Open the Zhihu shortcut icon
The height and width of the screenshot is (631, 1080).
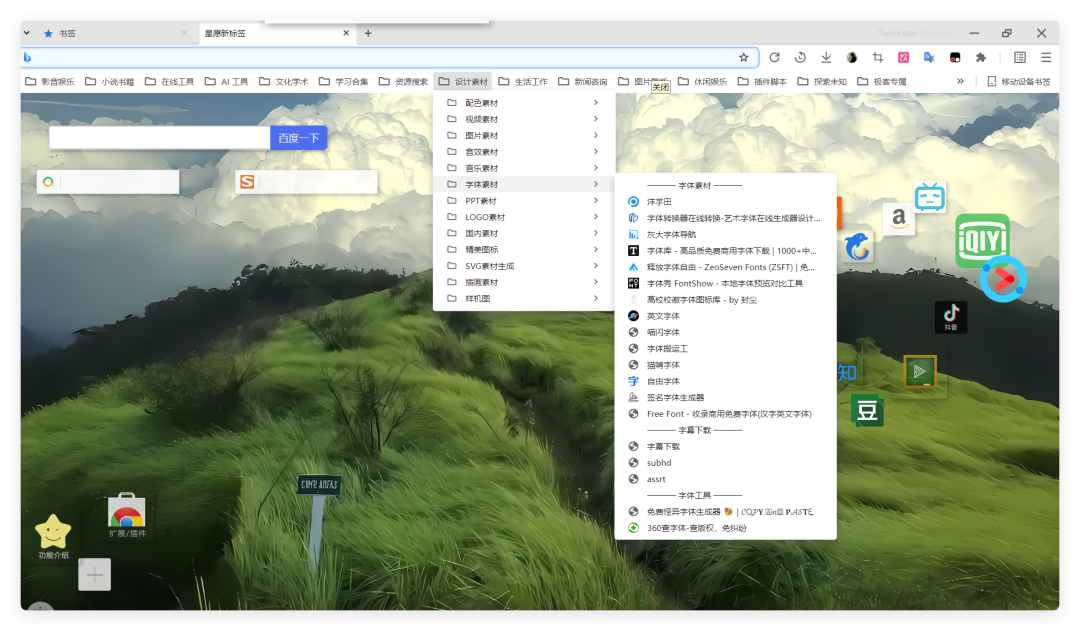pos(847,373)
